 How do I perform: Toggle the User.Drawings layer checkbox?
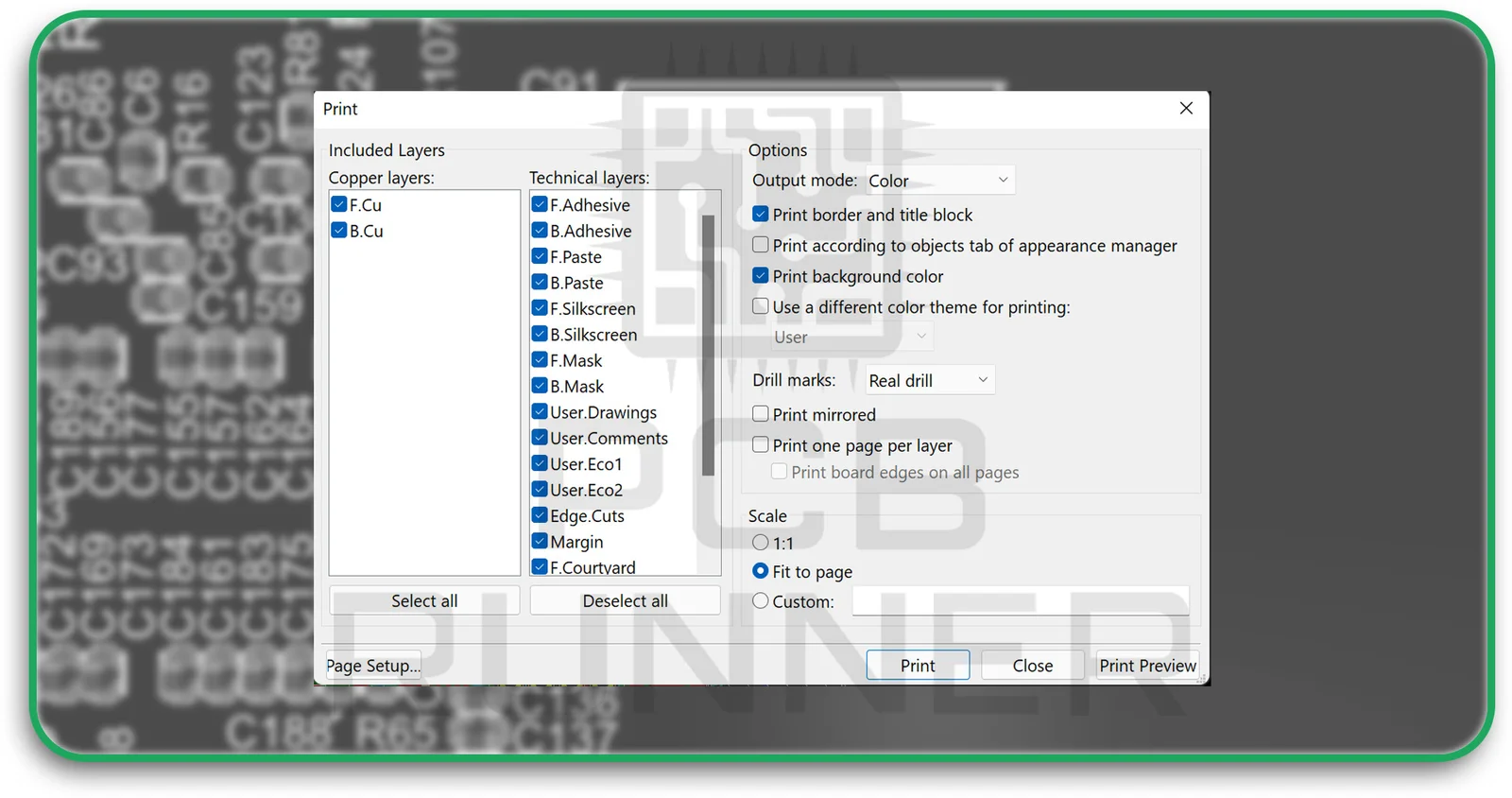[540, 411]
